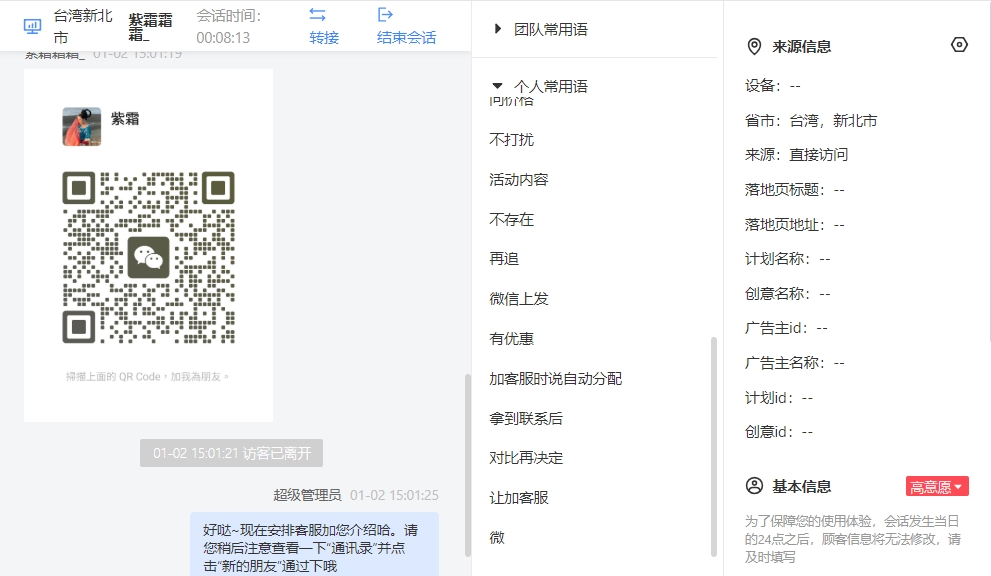Click the 超级管理员 sender label
The image size is (991, 576).
pyautogui.click(x=307, y=495)
